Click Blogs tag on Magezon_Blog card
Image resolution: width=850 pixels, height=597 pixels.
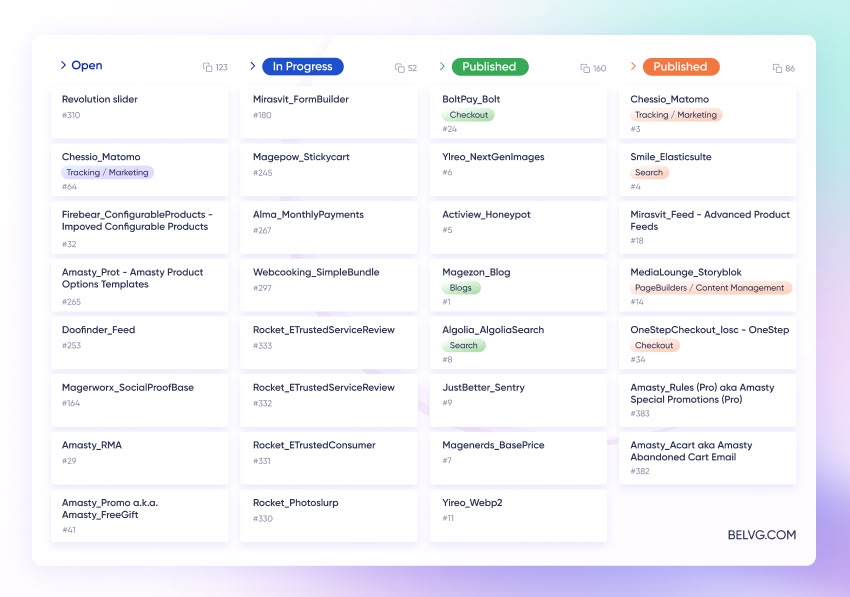coord(461,288)
